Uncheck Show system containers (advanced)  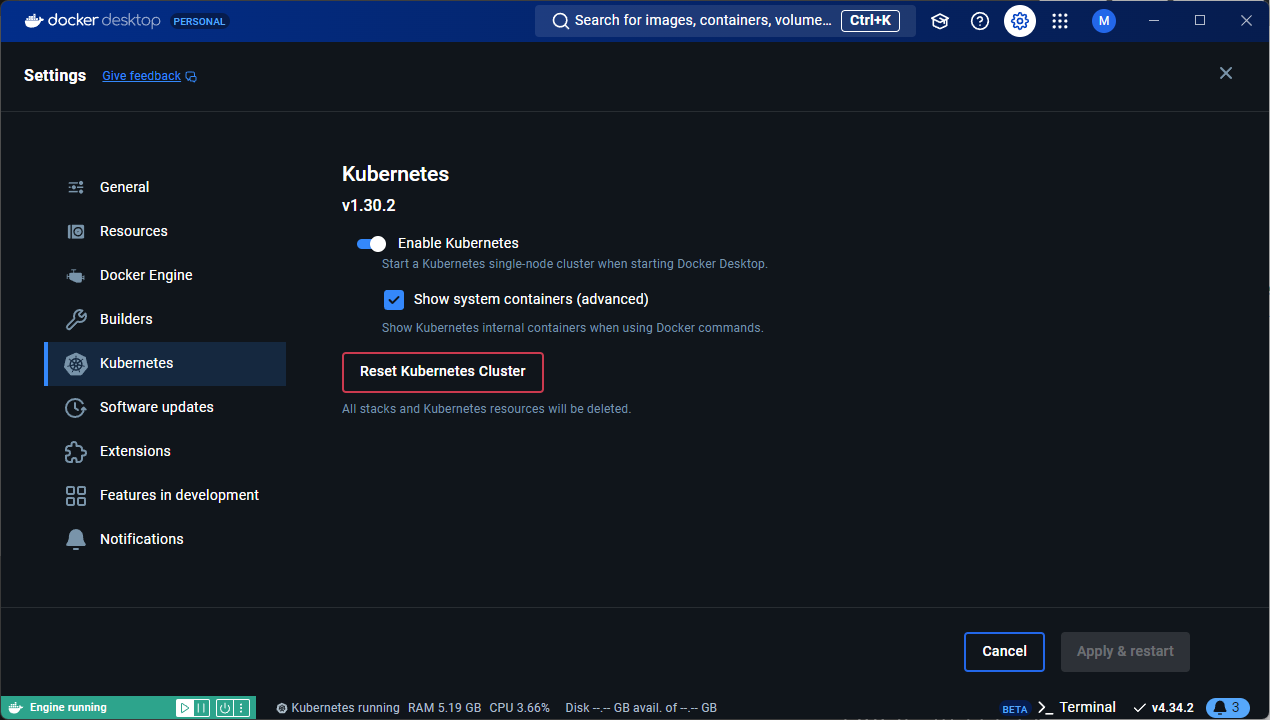[394, 299]
